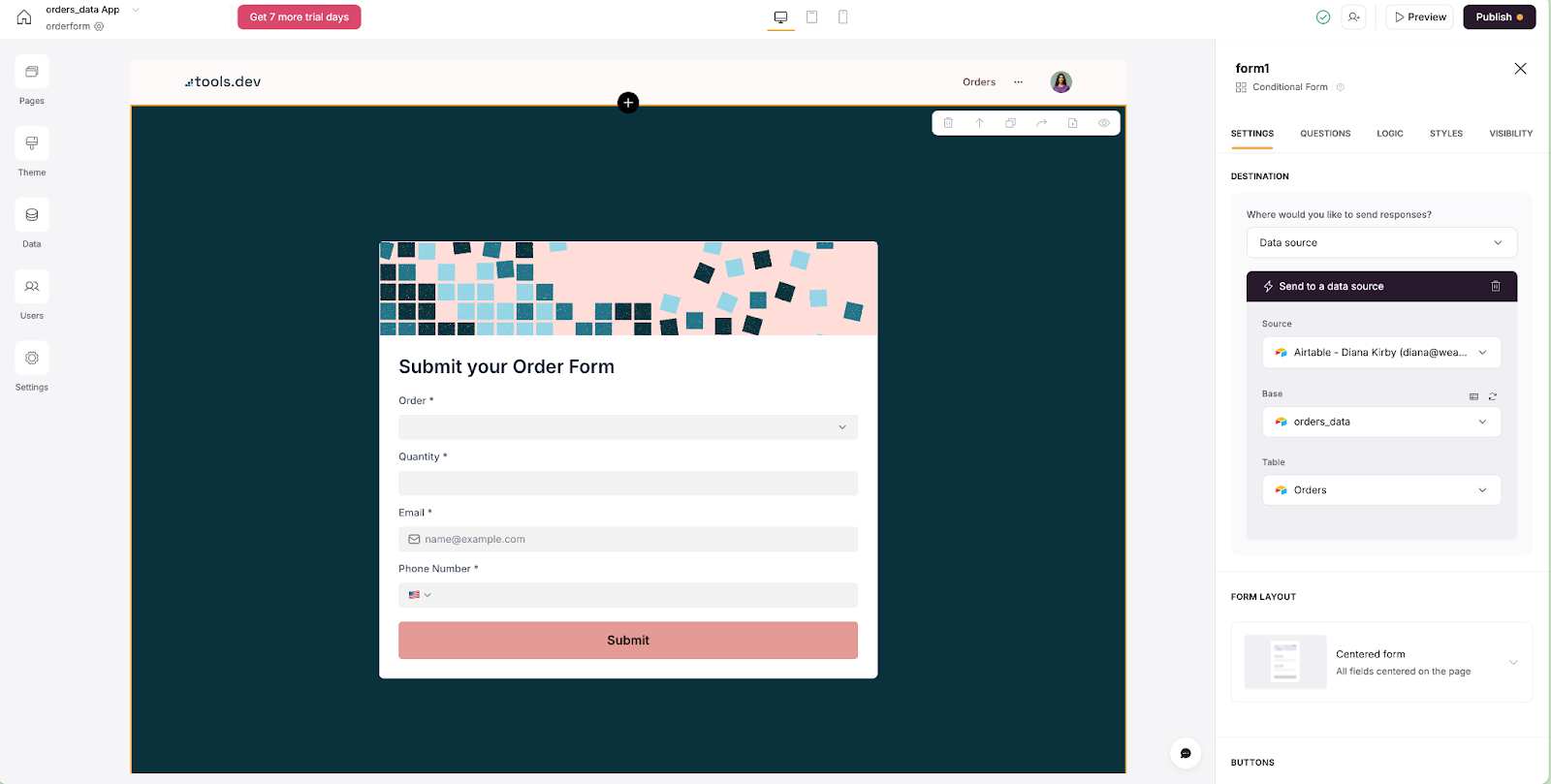Add a block with plus button
1551x784 pixels.
pos(628,103)
